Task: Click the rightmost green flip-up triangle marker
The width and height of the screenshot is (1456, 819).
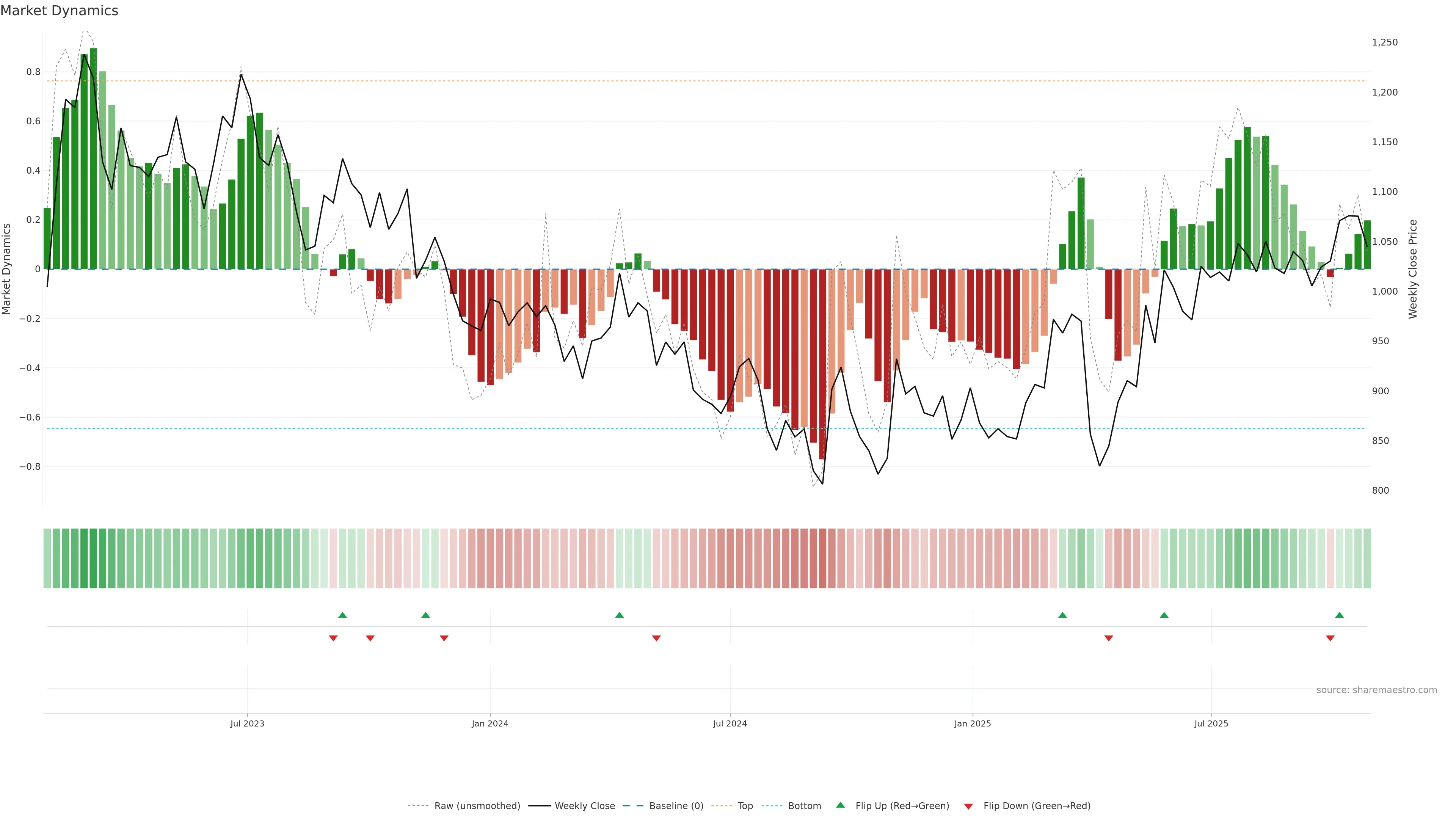Action: click(x=1339, y=615)
